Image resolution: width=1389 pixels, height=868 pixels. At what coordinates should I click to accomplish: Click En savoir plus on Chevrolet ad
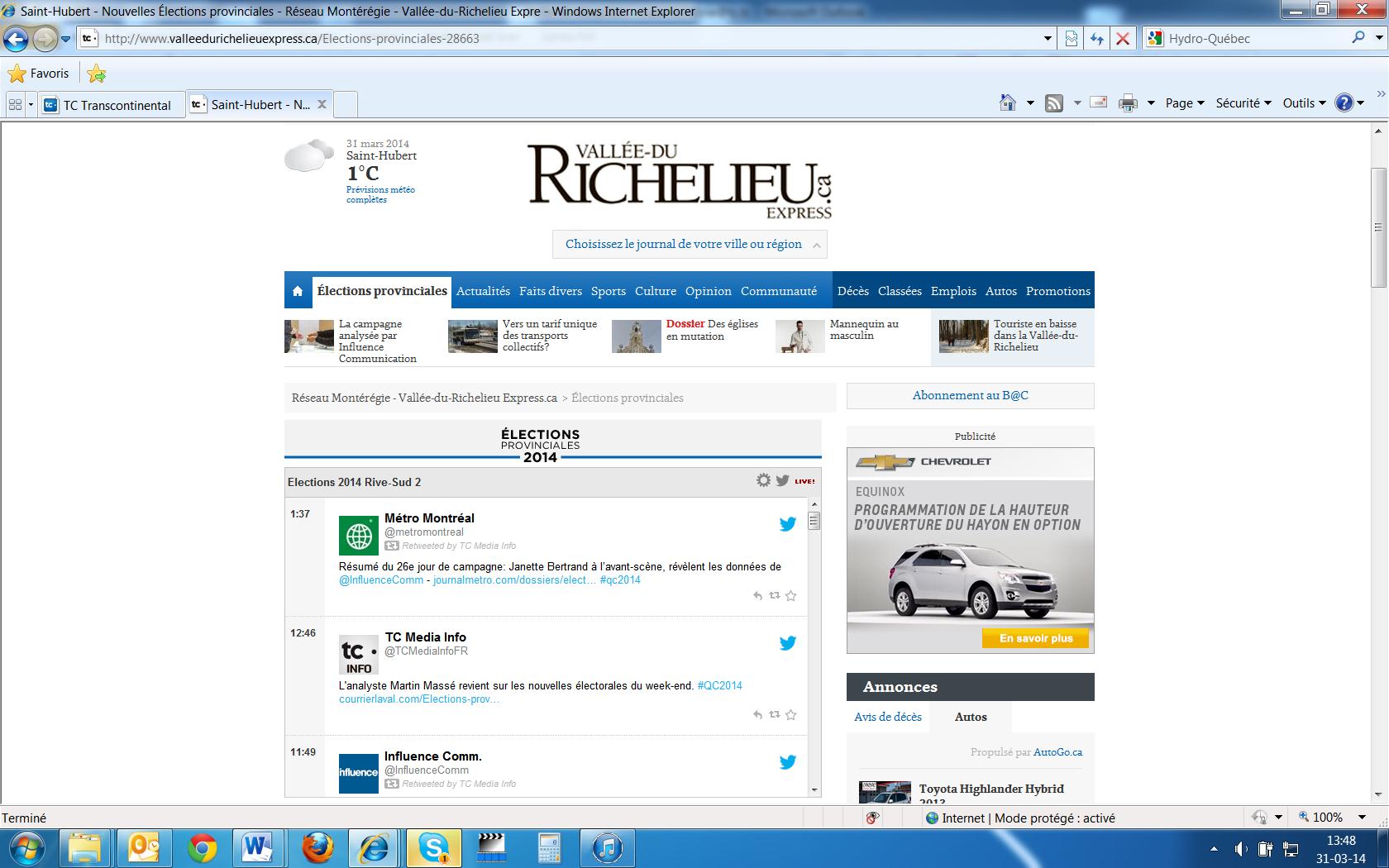(x=1035, y=638)
